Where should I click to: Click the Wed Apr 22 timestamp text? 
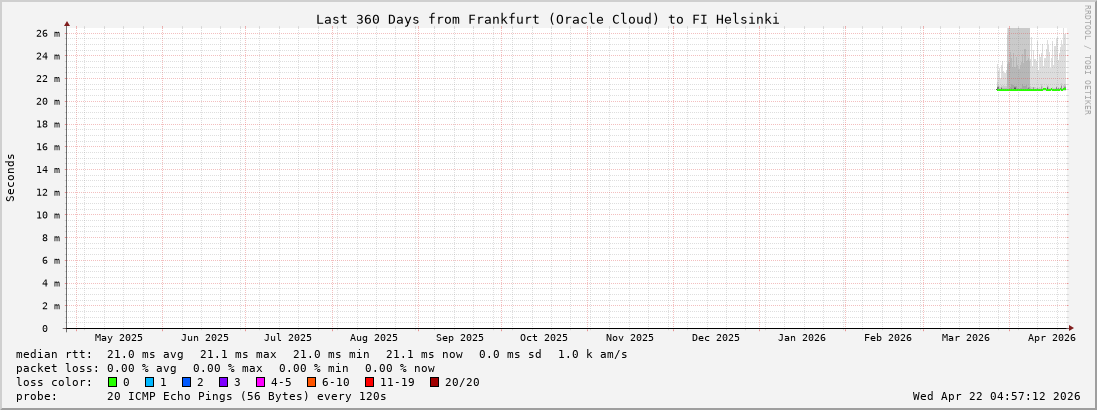click(996, 396)
